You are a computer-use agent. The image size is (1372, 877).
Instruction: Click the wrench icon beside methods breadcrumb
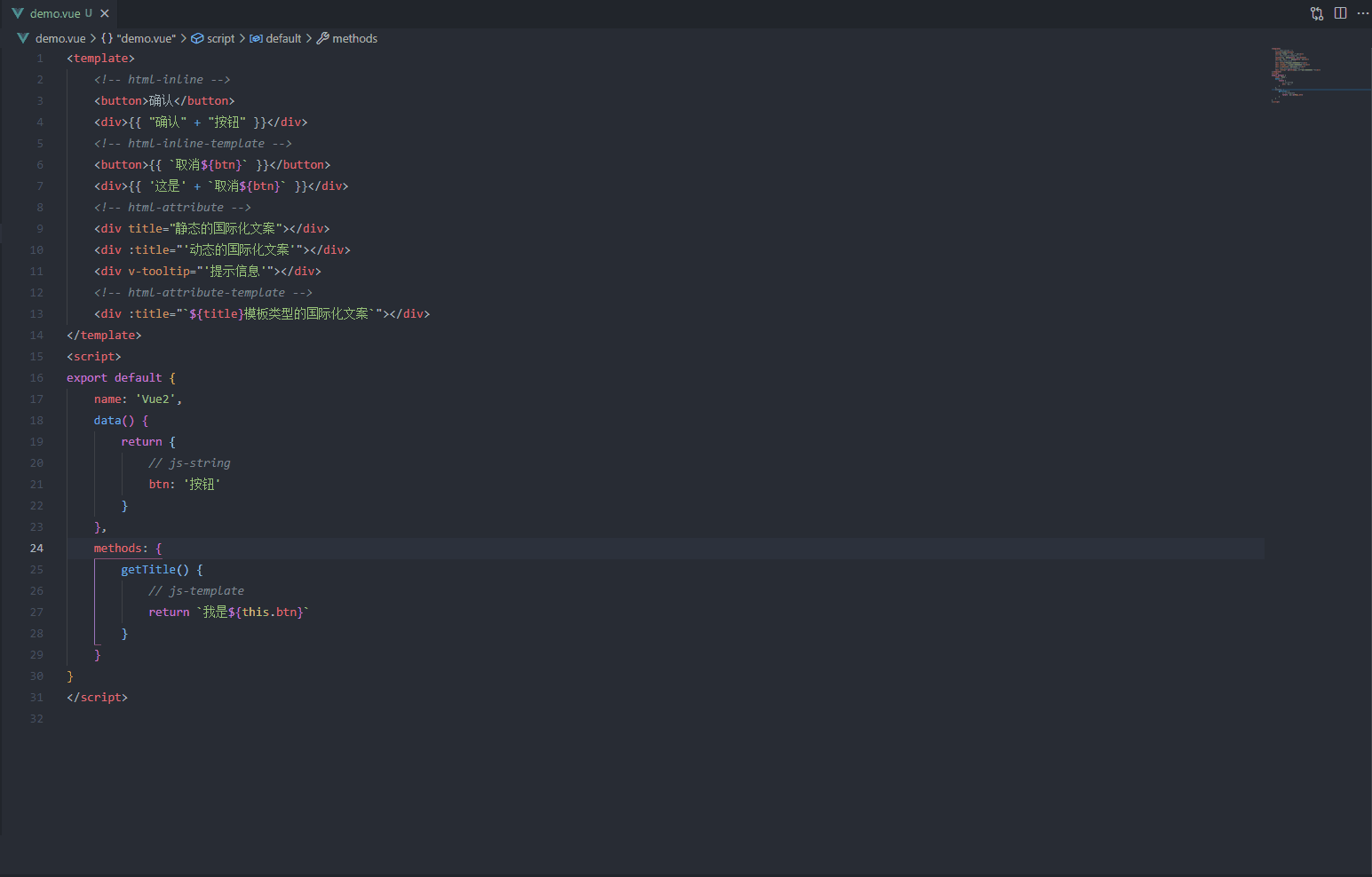click(x=321, y=38)
